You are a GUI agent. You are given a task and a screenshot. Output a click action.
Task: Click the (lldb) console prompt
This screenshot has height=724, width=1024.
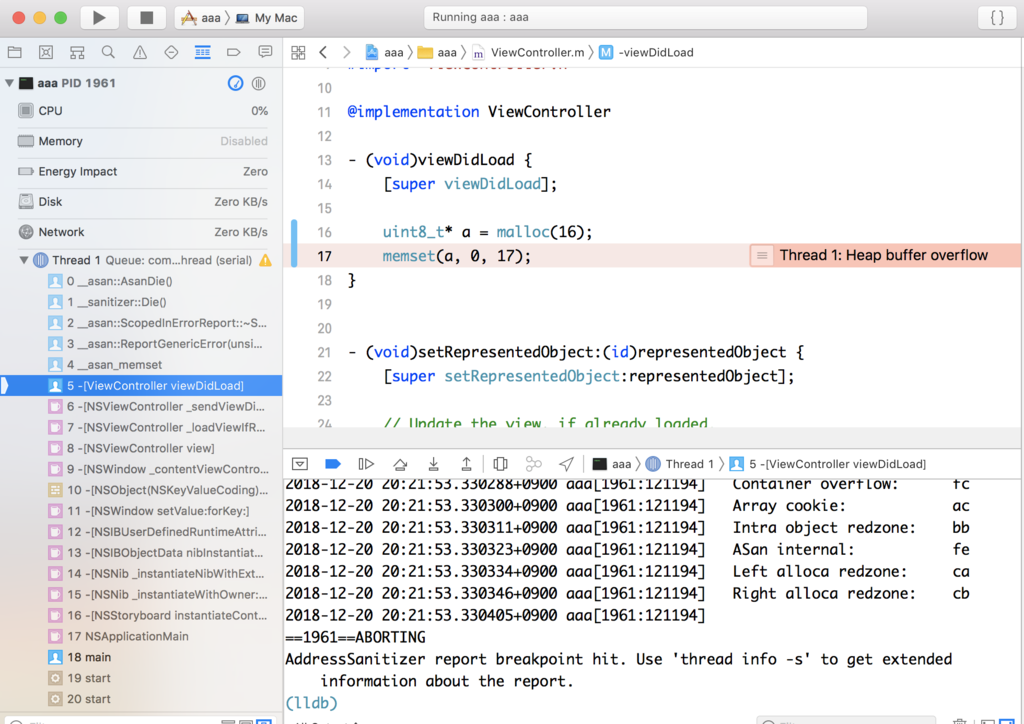312,703
